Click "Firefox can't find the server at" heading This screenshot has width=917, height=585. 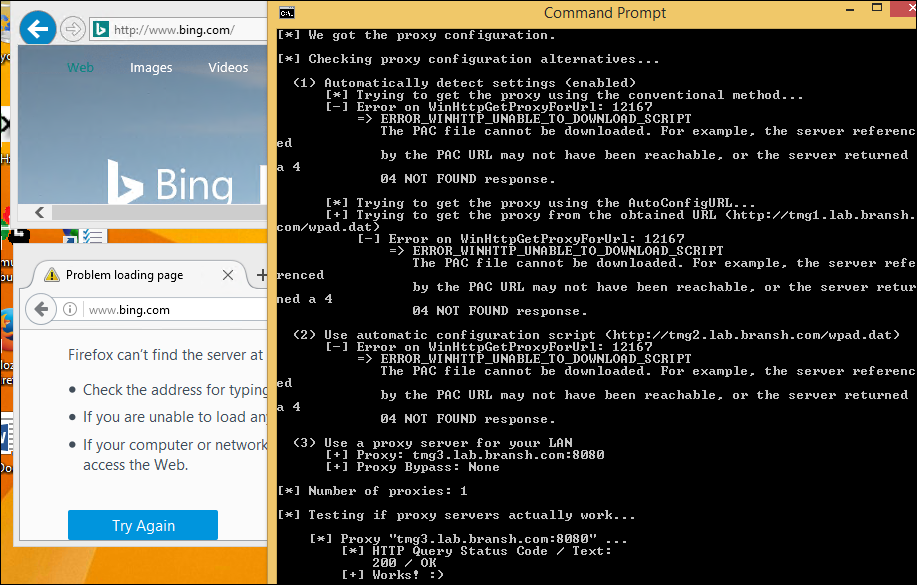tap(166, 355)
